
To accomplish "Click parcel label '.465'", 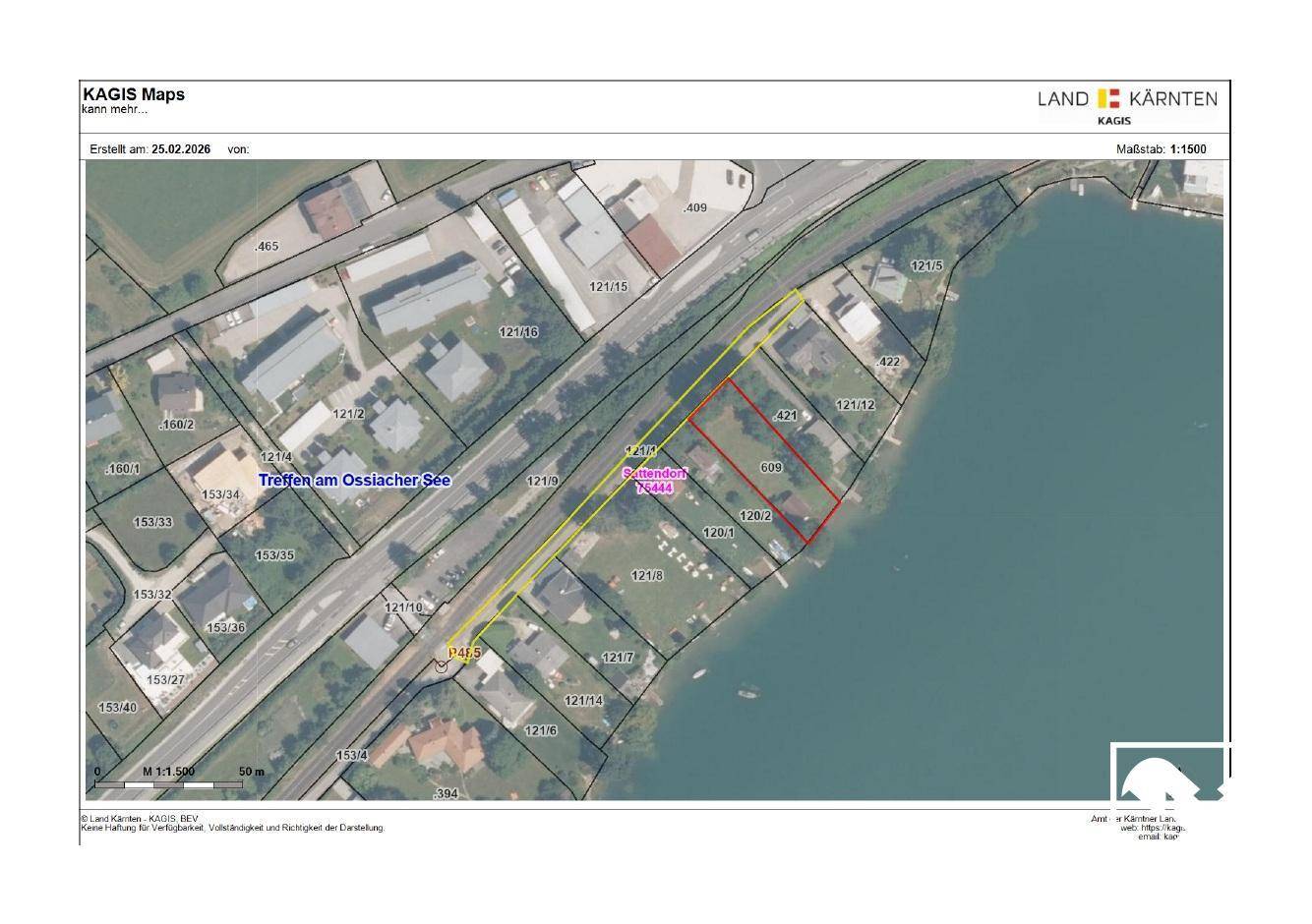I will coord(267,247).
